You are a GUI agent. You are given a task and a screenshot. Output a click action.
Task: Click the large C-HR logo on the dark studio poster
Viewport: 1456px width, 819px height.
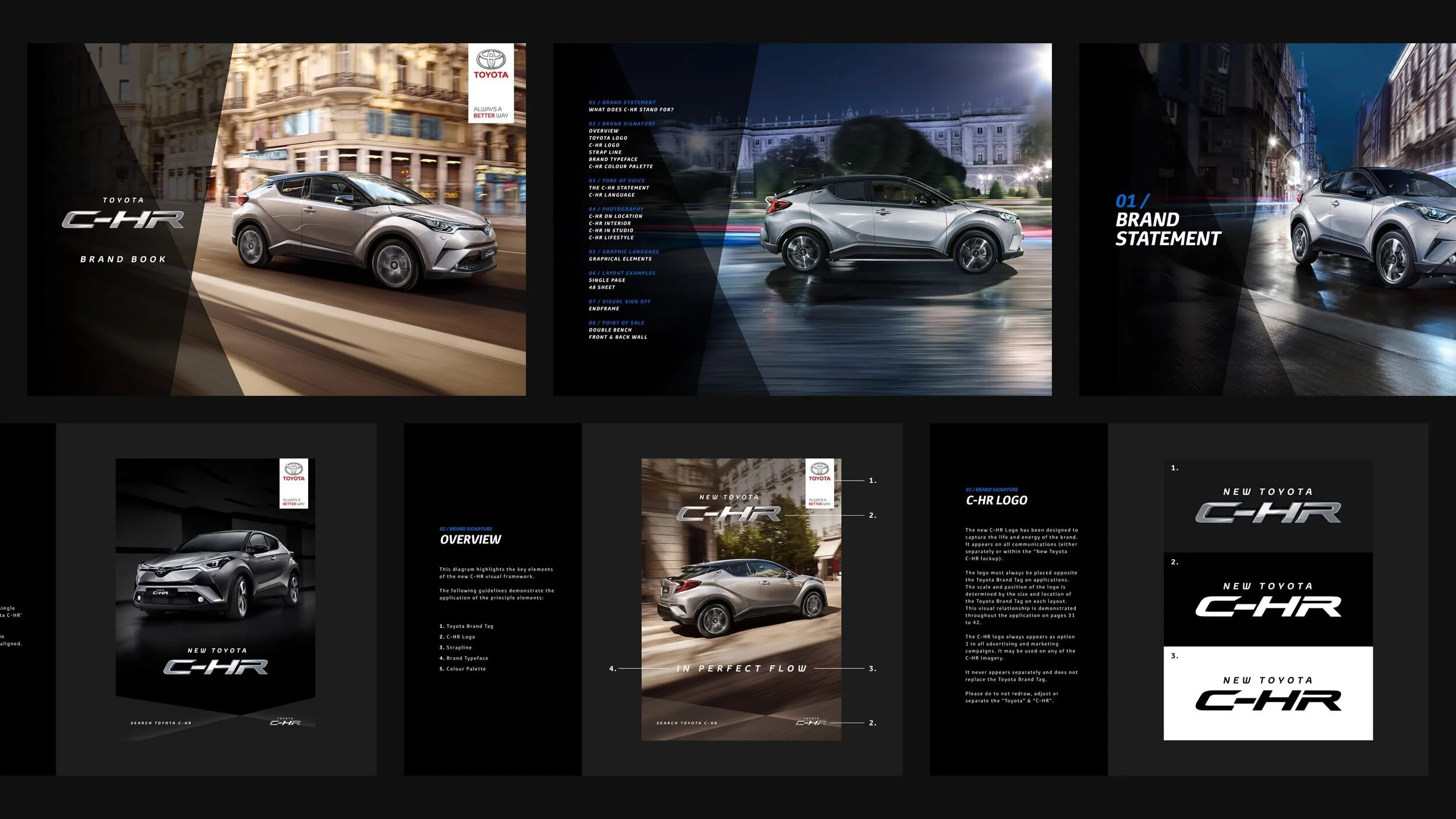[x=215, y=667]
